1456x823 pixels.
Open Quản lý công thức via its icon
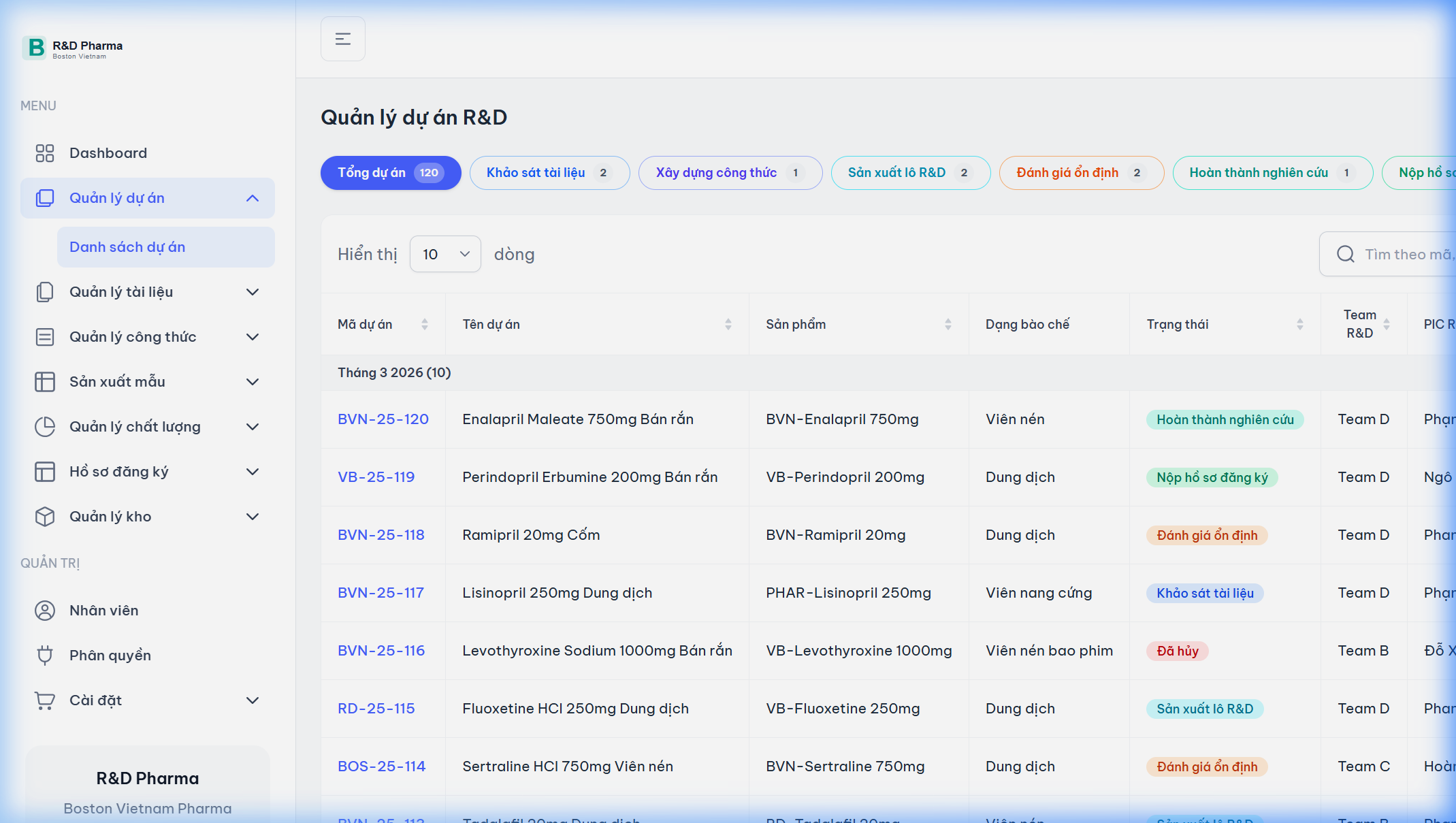coord(45,336)
